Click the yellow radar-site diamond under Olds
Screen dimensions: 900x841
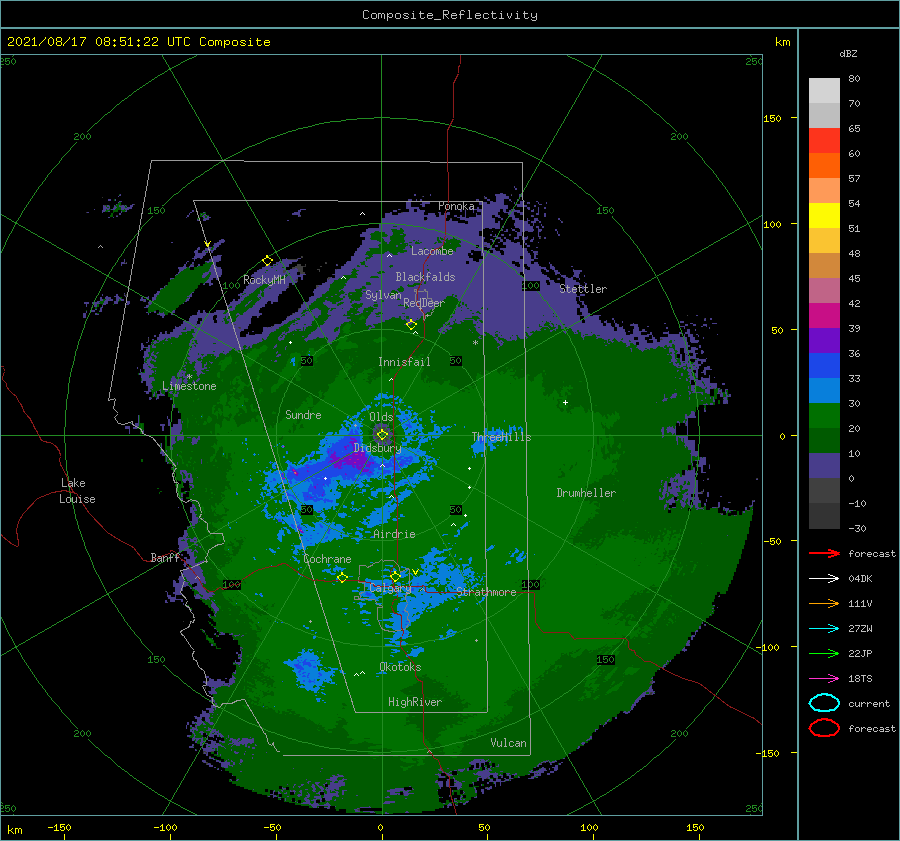[x=382, y=435]
